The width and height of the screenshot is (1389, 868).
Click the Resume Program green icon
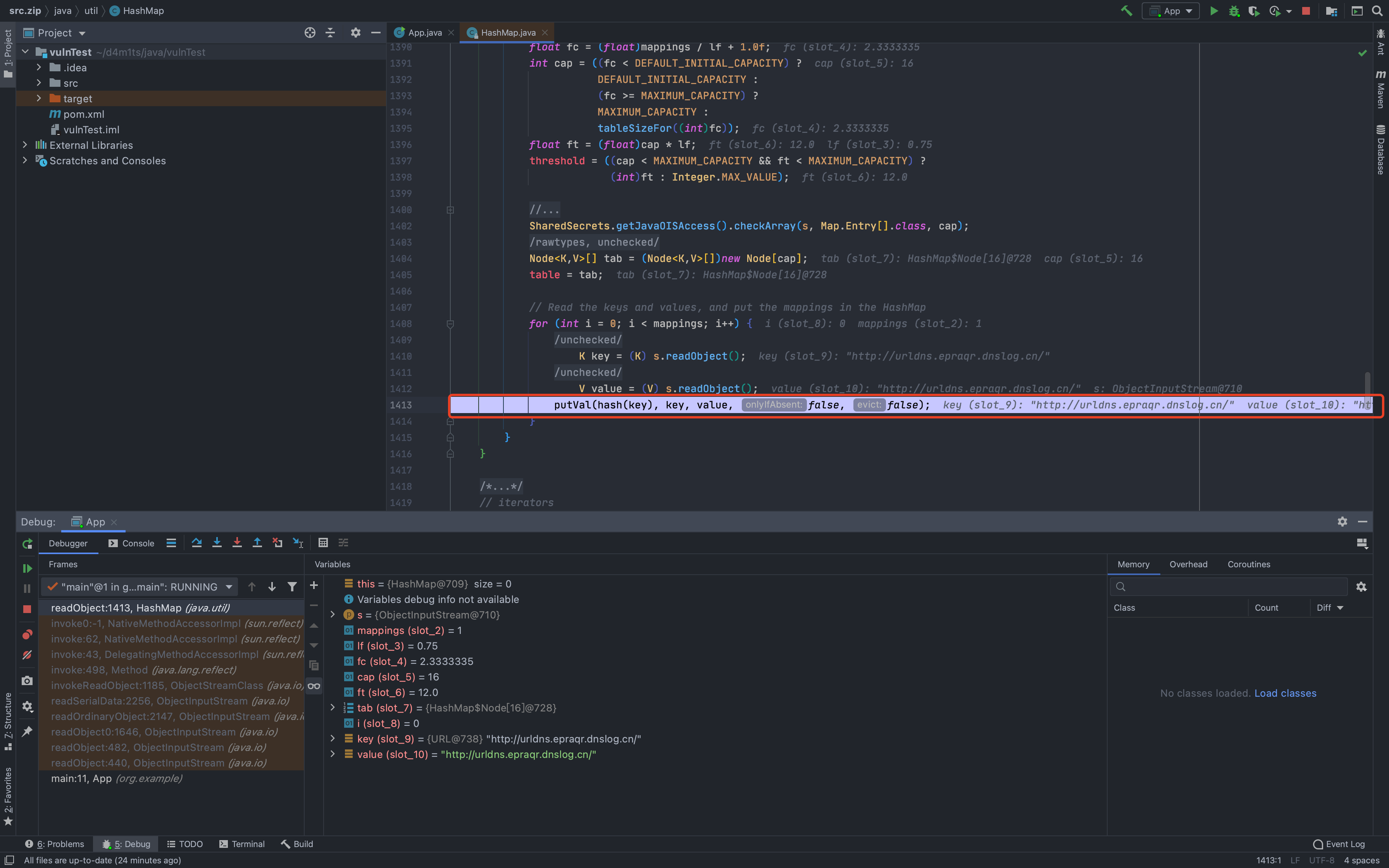click(27, 568)
